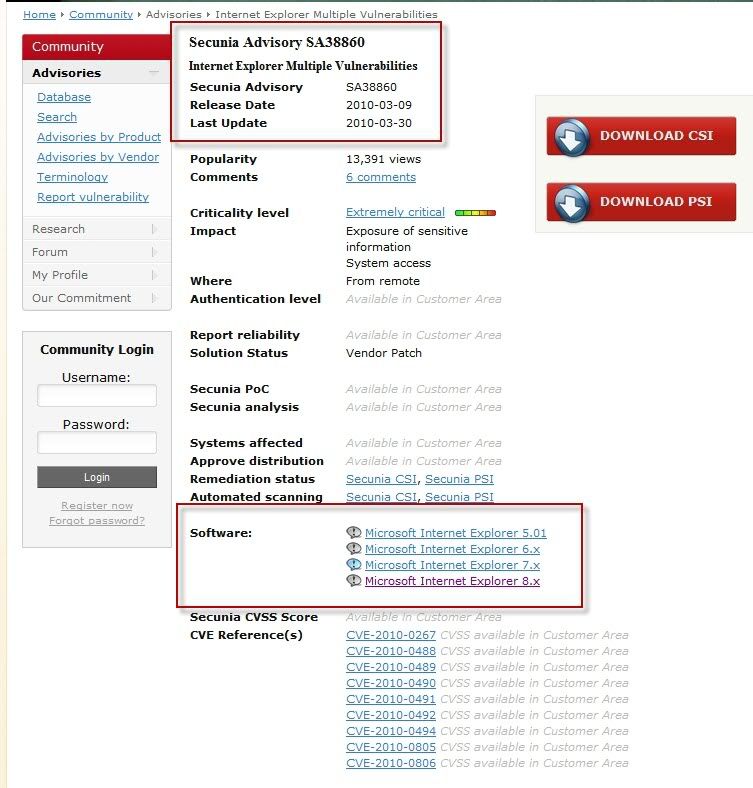The height and width of the screenshot is (788, 753).
Task: Open Secunia CSI link under Remediation status
Action: tap(381, 479)
